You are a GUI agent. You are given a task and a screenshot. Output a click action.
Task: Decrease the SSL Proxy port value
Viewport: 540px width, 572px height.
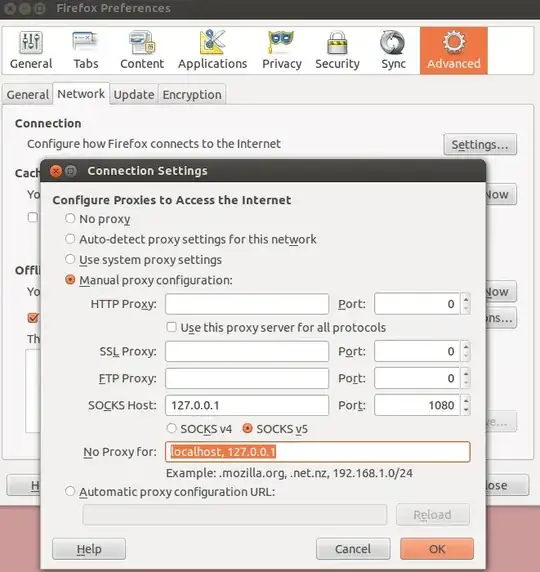point(466,356)
